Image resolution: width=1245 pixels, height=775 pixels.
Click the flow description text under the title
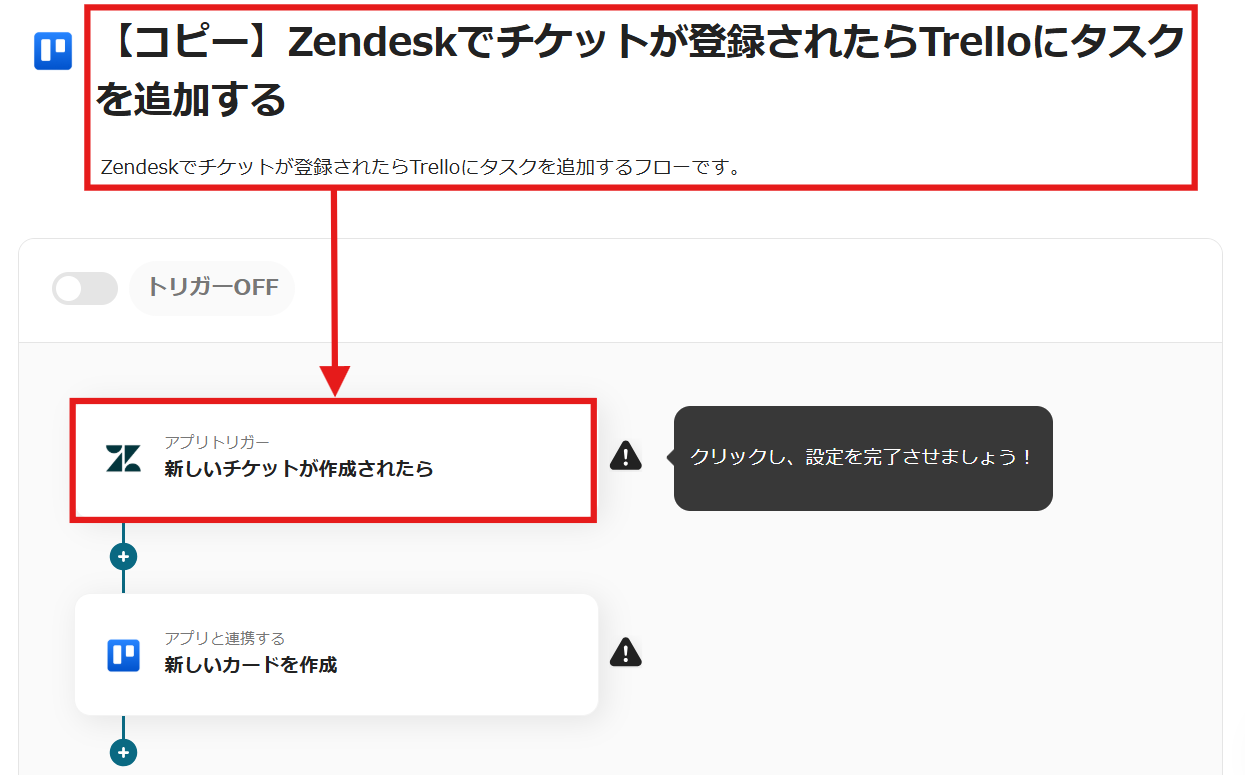[x=421, y=167]
